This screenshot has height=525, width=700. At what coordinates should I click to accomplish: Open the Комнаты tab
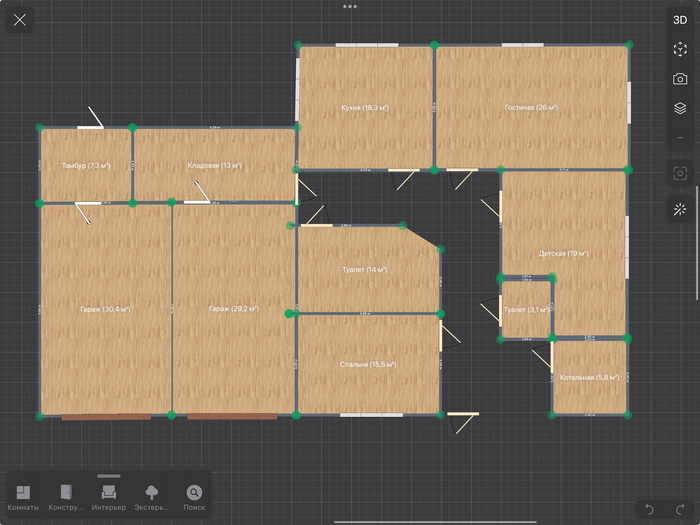pyautogui.click(x=23, y=497)
